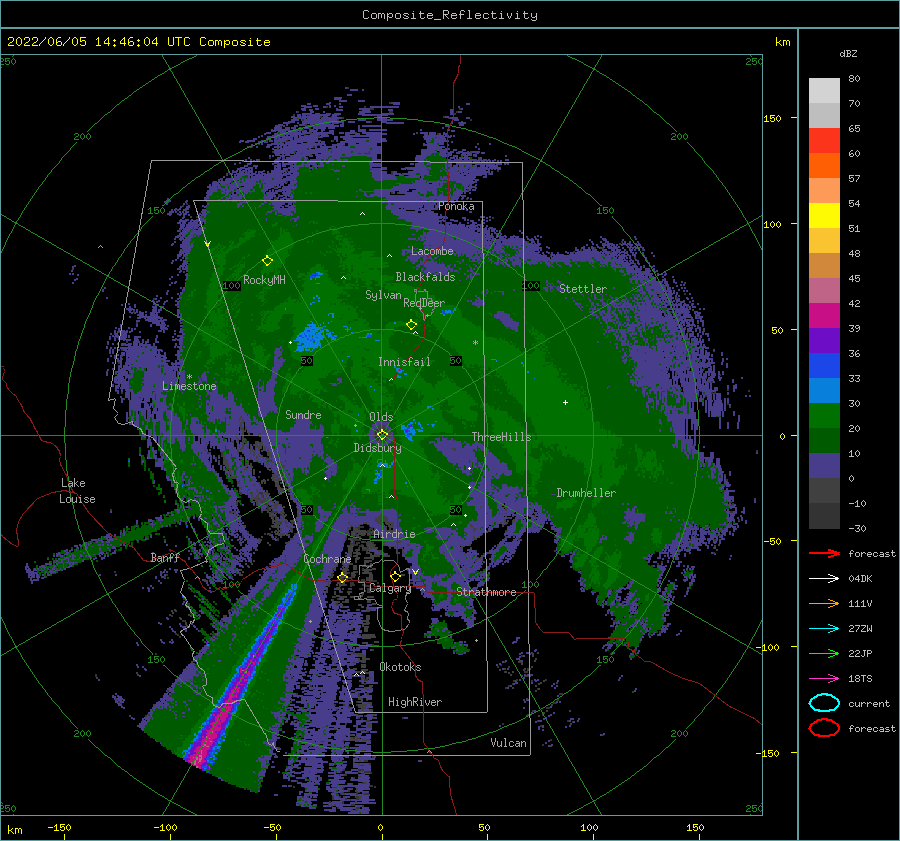Click the Sylvan label
The width and height of the screenshot is (900, 841).
383,295
